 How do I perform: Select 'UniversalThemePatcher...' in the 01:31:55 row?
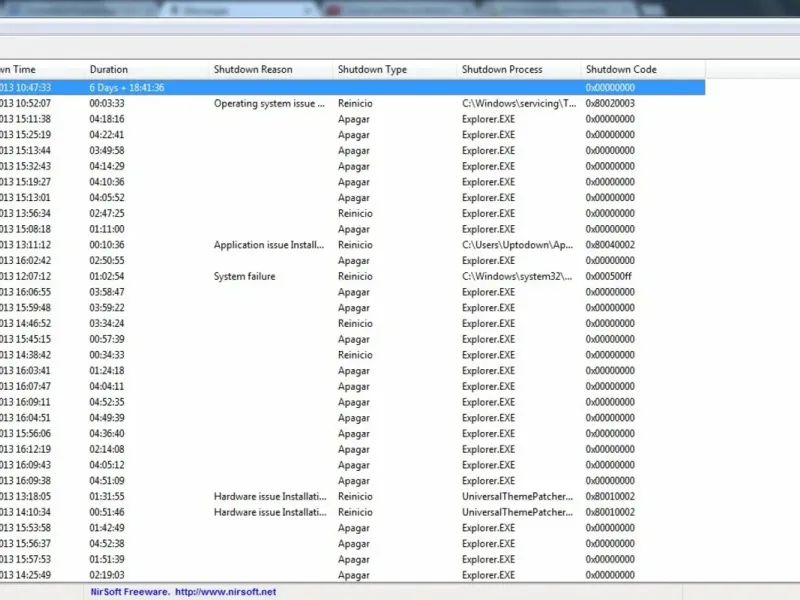coord(517,496)
